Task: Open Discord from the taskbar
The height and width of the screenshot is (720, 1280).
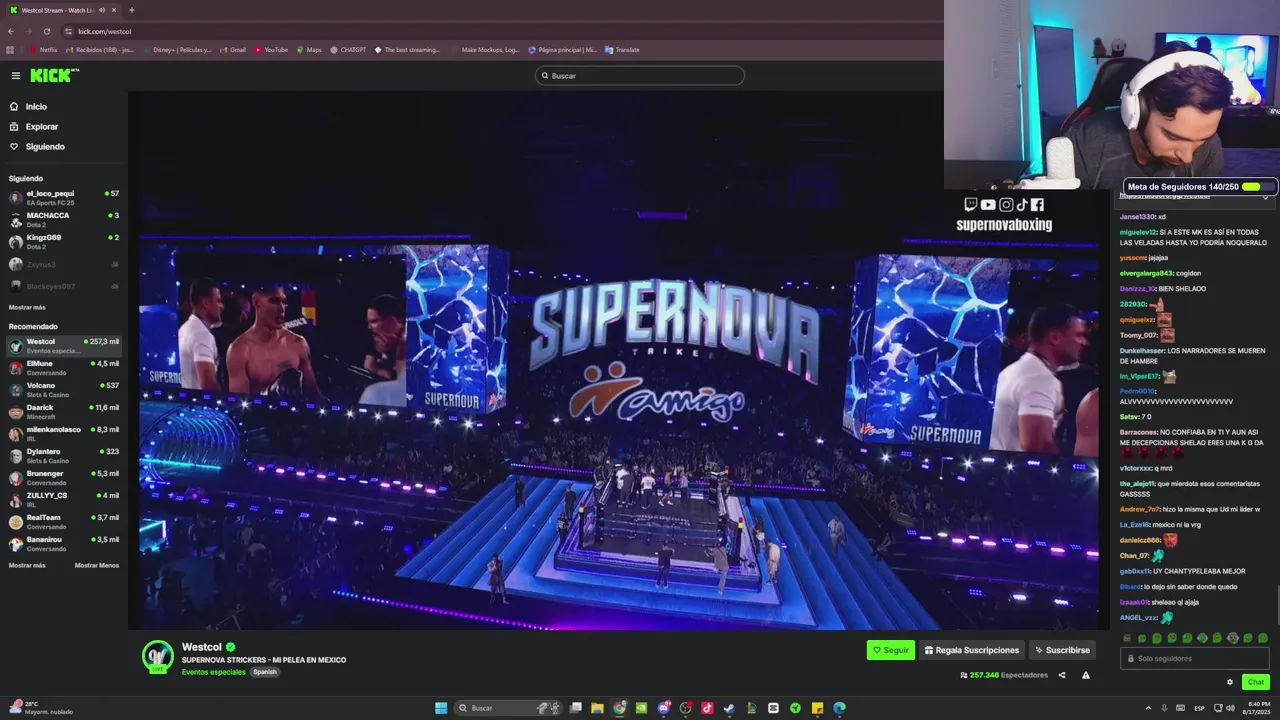Action: coord(663,708)
